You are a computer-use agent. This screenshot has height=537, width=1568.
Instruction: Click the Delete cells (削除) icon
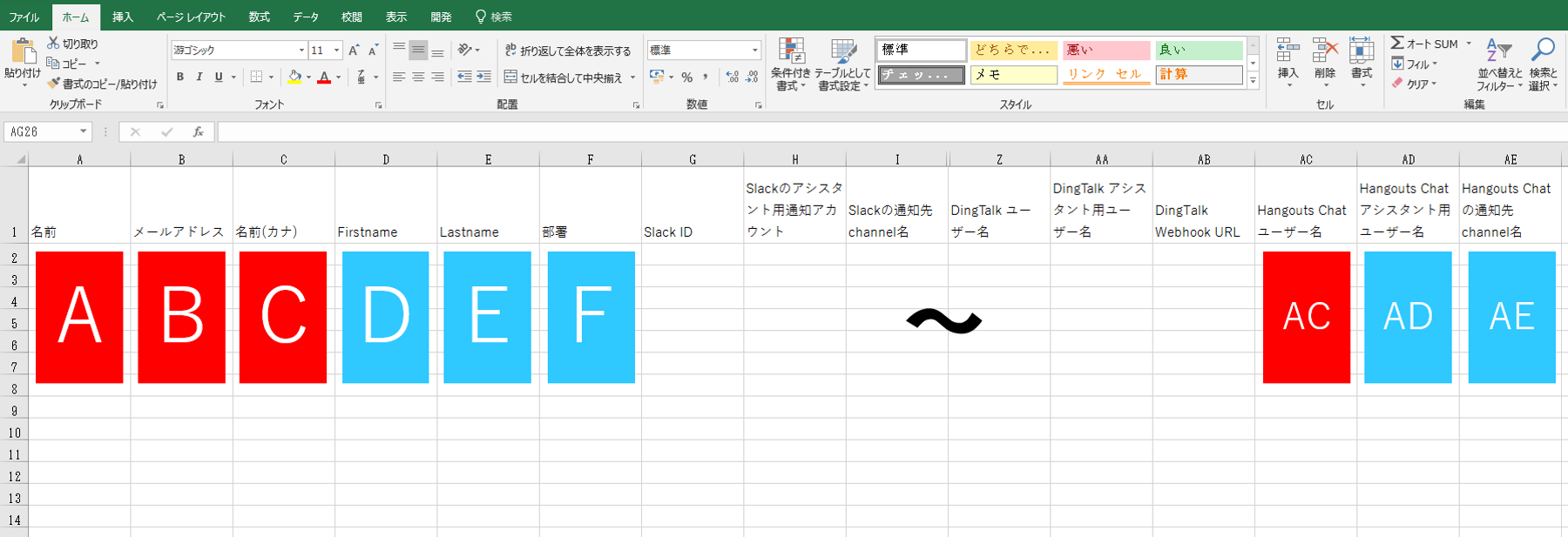point(1325,50)
